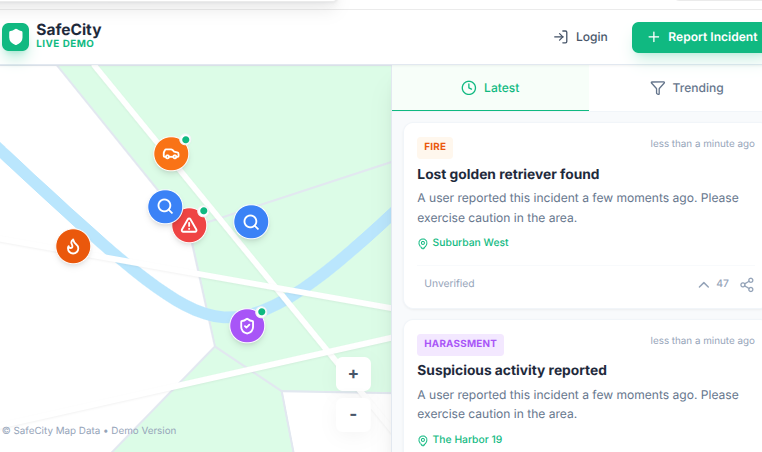Click the FIRE category tag
This screenshot has height=452, width=762.
coord(435,147)
